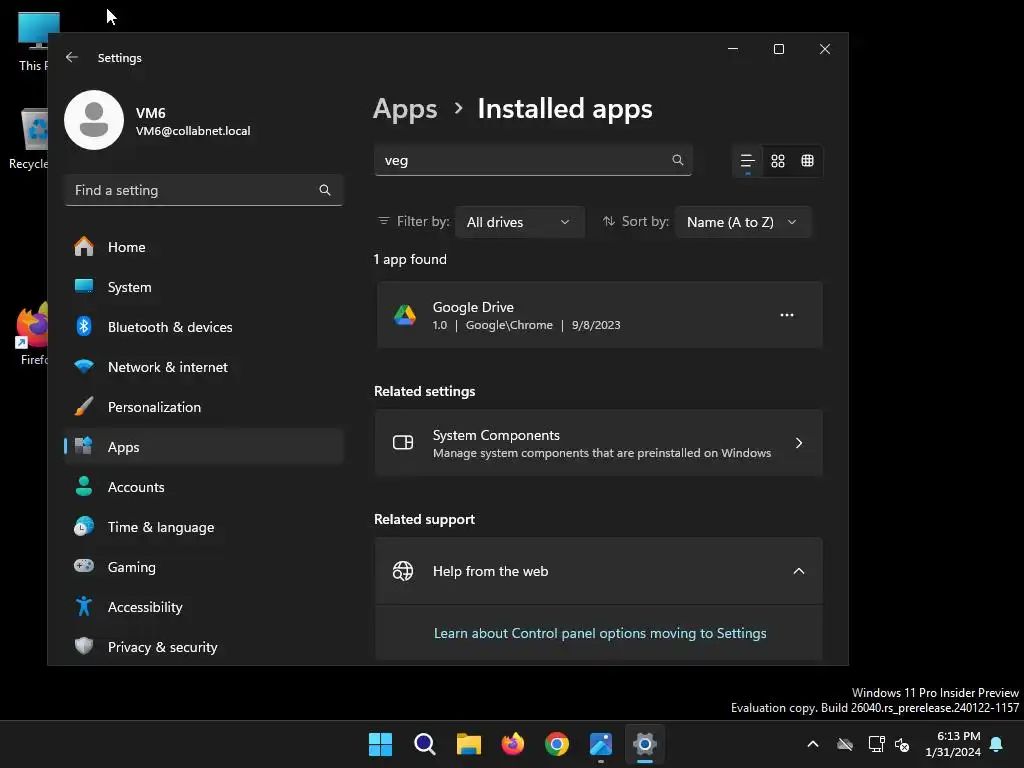Open the Google Drive three-dot options menu
Screen dimensions: 1024x768
[x=787, y=315]
